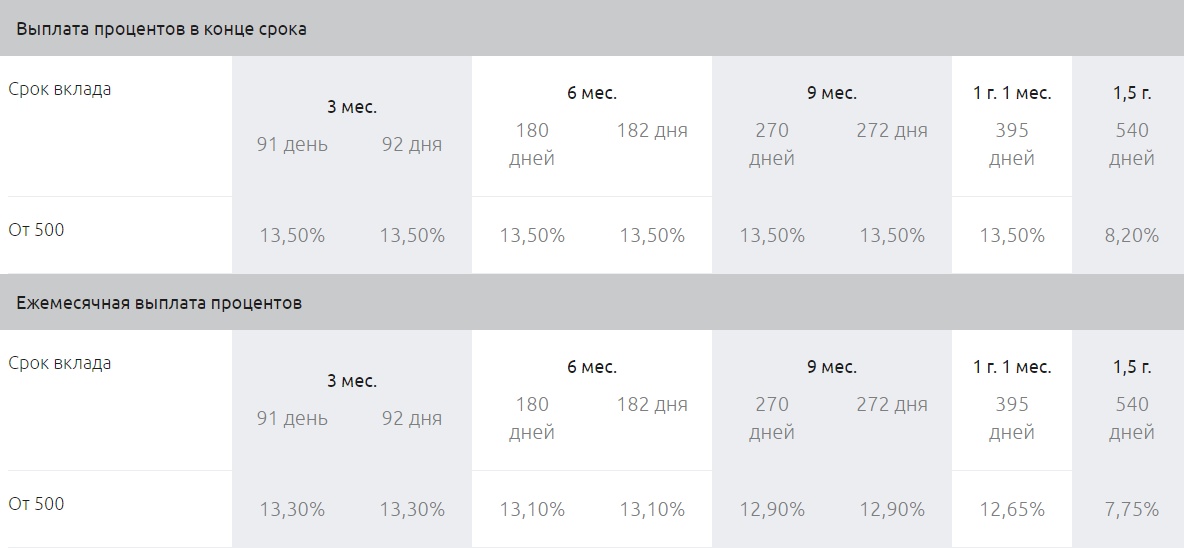Viewport: 1185px width, 548px height.
Task: Click "От 500" row label in end-of-term table
Action: pos(36,230)
